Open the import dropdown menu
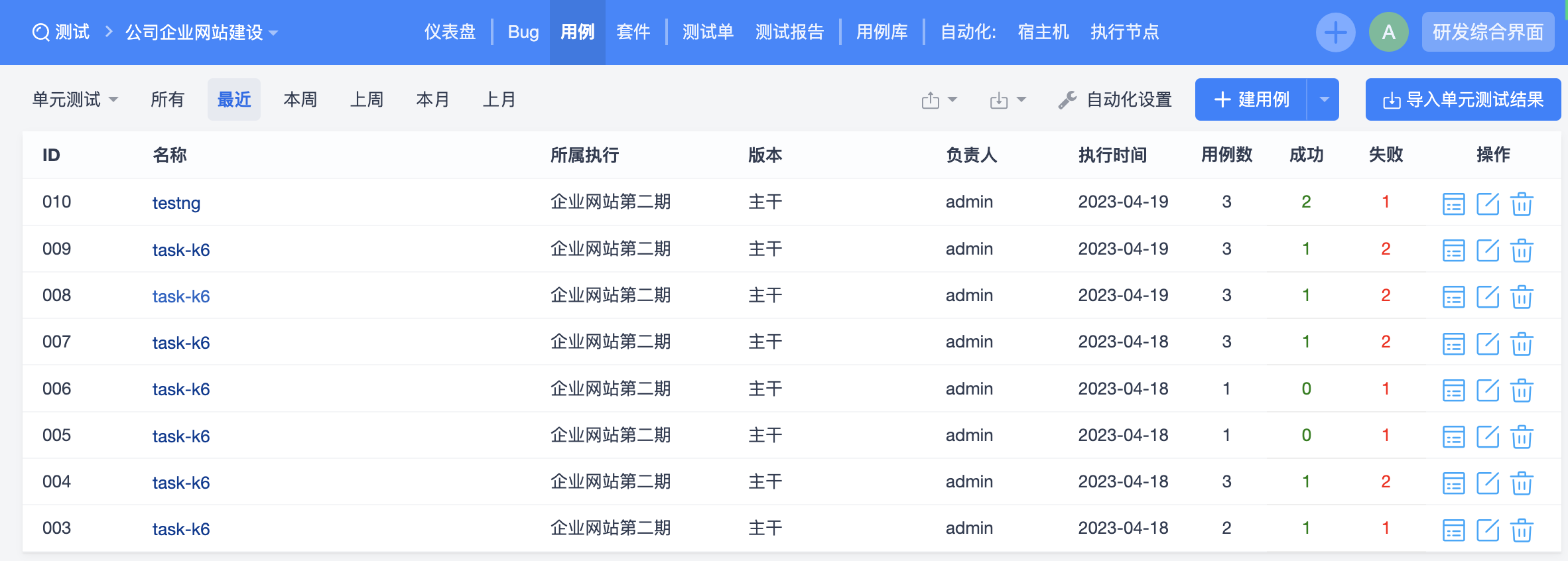 1008,100
